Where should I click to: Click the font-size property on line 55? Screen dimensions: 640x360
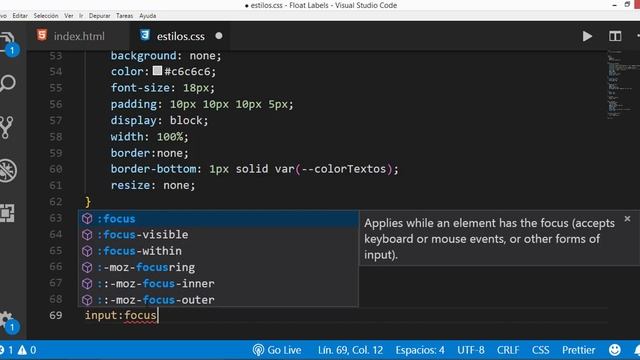pos(140,88)
